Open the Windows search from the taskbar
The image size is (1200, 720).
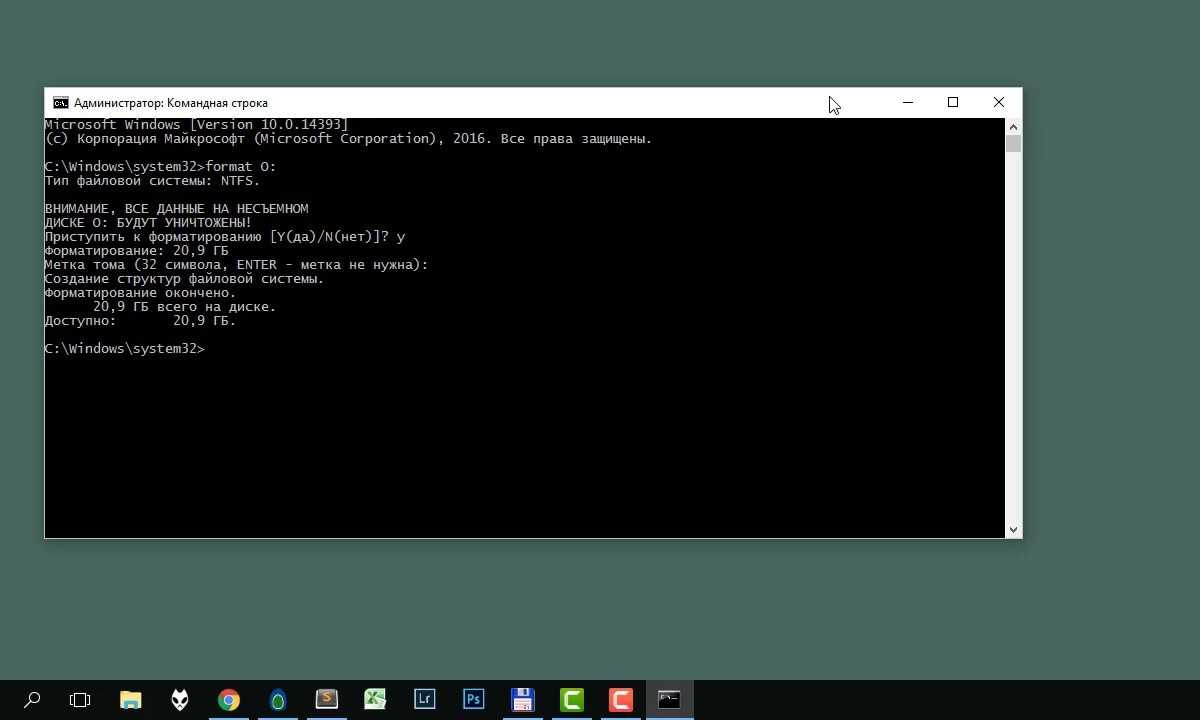click(x=32, y=700)
